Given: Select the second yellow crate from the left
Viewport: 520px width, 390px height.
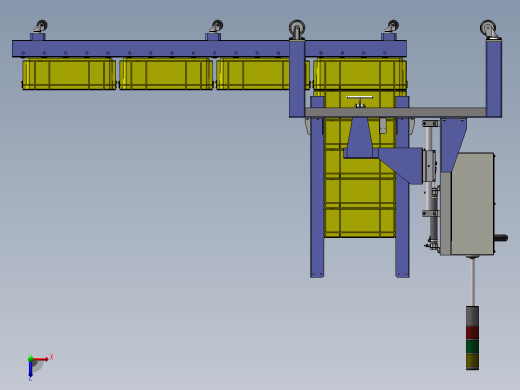Looking at the screenshot, I should click(166, 74).
